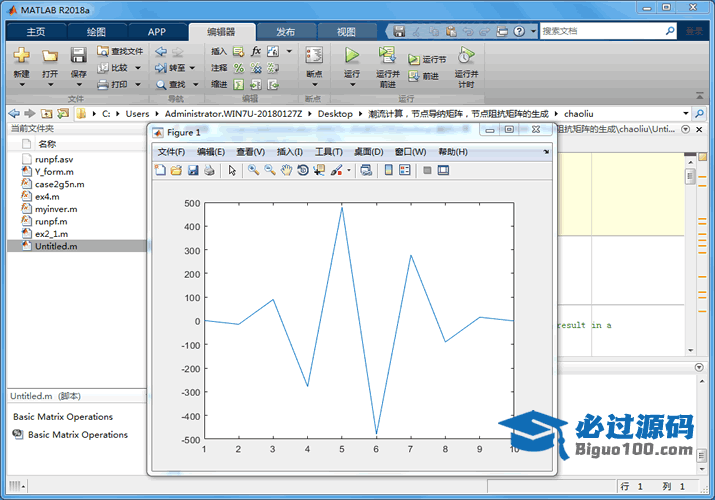Open Tools (工具) menu in Figure 1
715x500 pixels.
(x=328, y=152)
